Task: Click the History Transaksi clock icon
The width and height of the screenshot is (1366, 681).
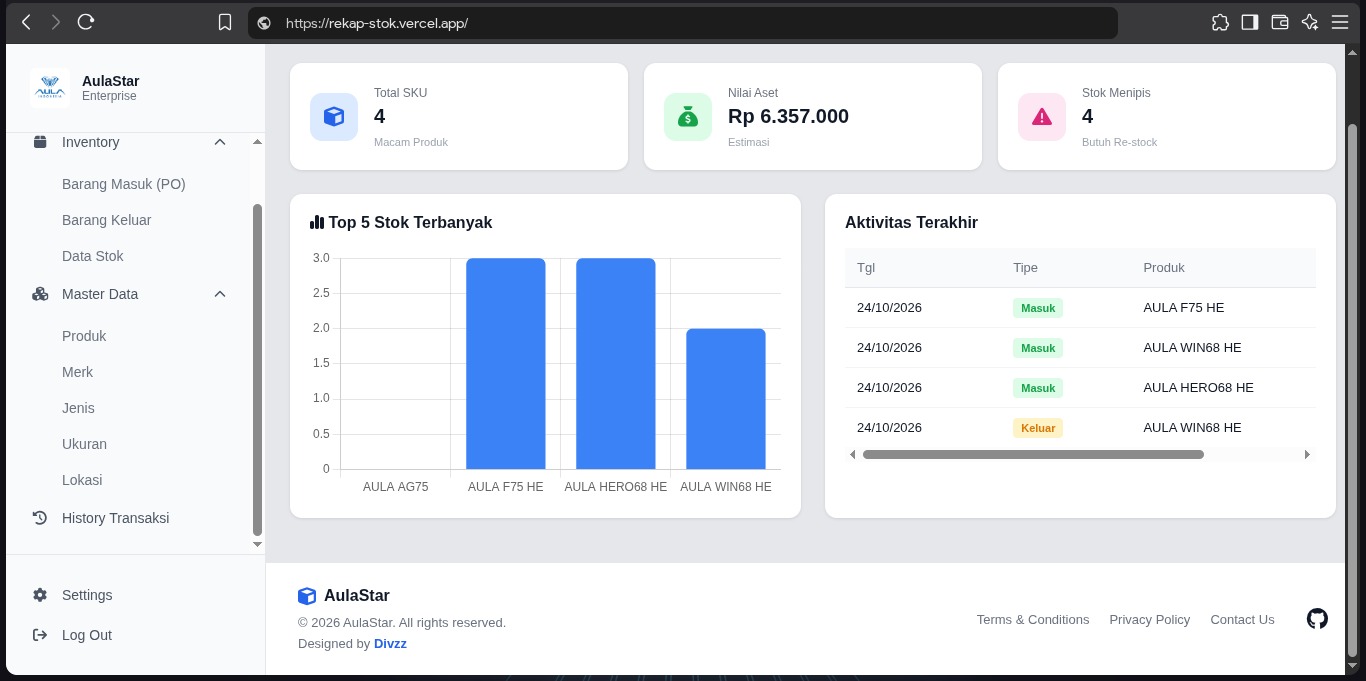Action: [x=40, y=518]
